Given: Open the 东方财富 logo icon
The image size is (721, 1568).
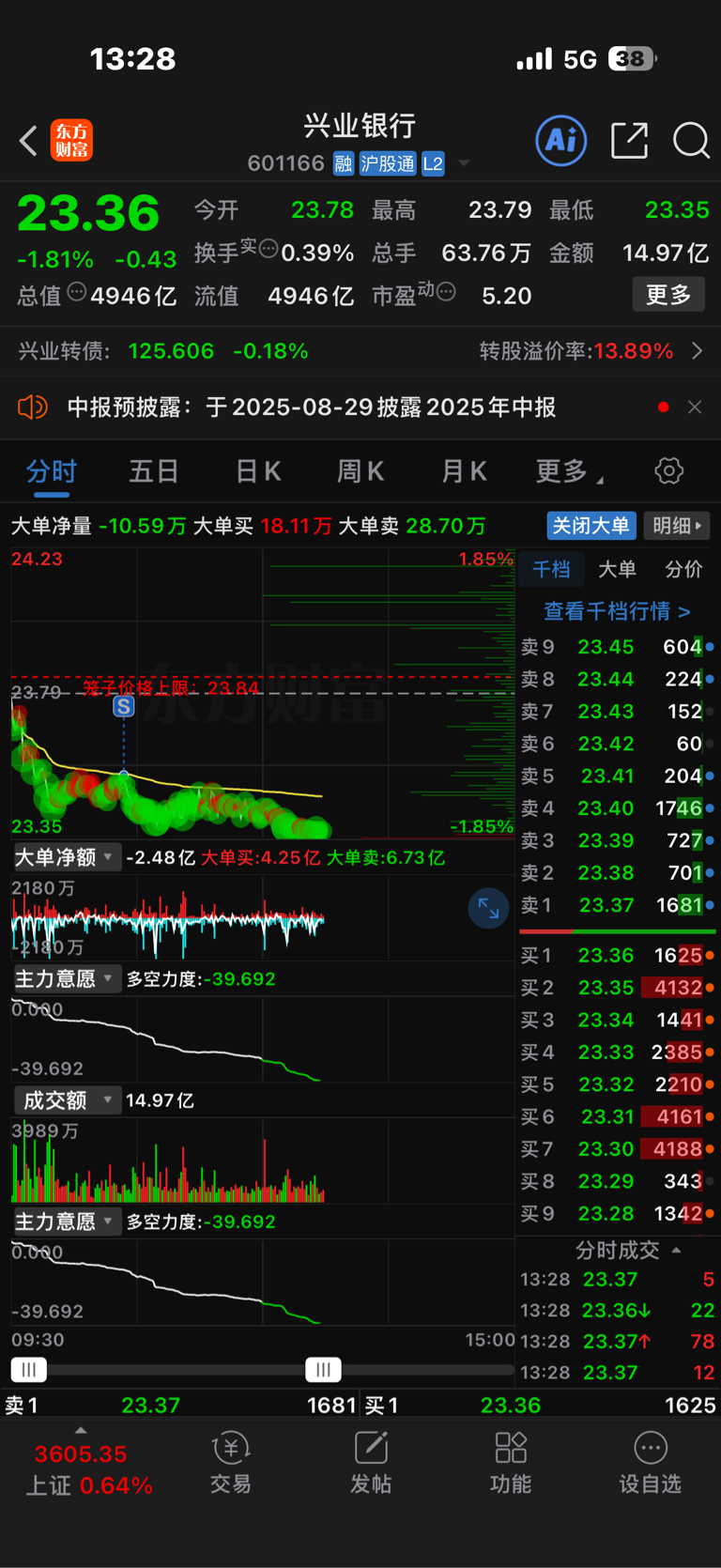Looking at the screenshot, I should coord(71,141).
